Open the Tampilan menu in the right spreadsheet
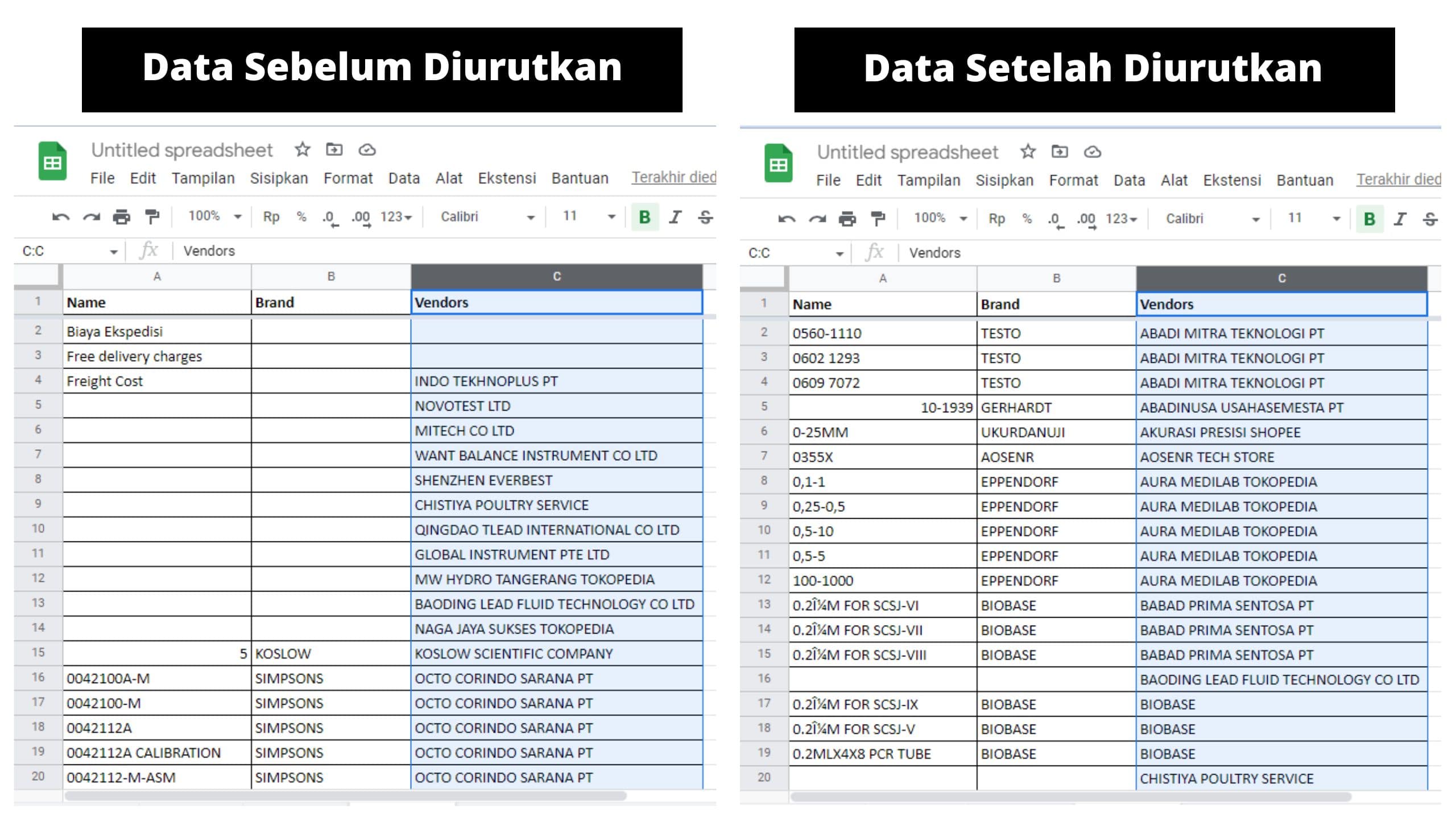The image size is (1456, 819). (x=929, y=181)
